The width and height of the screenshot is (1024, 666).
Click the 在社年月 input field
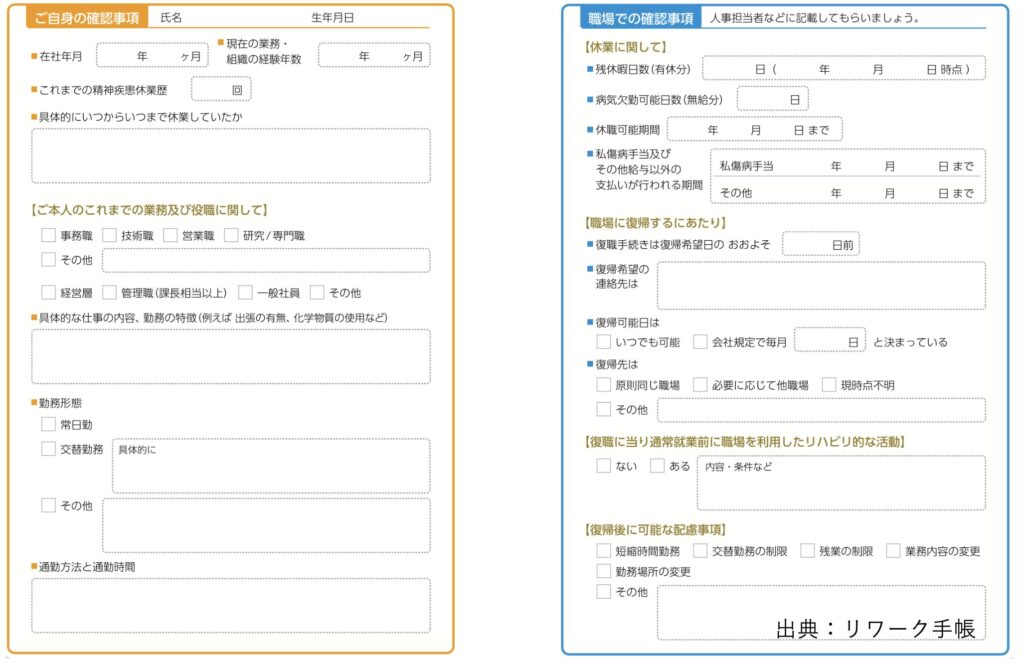152,56
